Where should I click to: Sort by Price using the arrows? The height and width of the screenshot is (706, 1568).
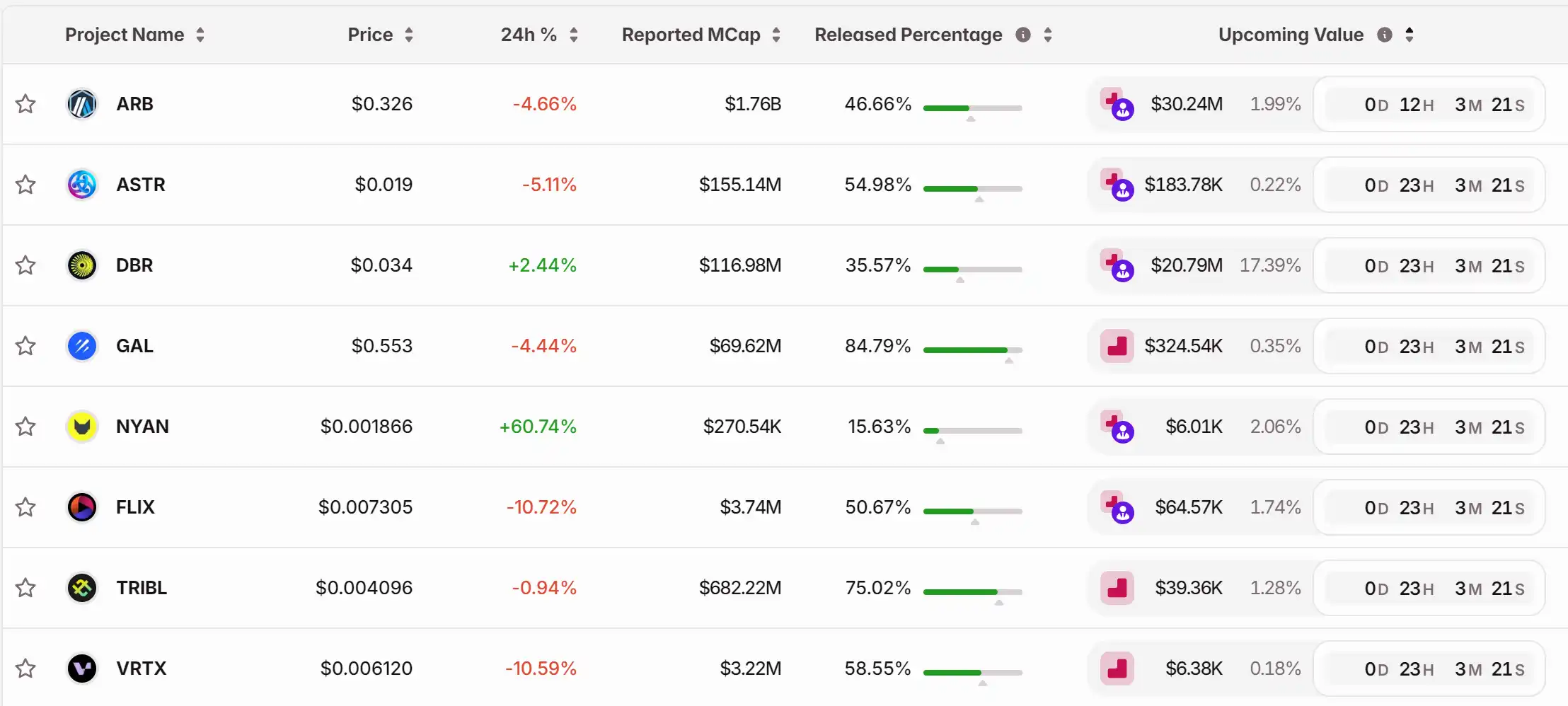pyautogui.click(x=408, y=35)
